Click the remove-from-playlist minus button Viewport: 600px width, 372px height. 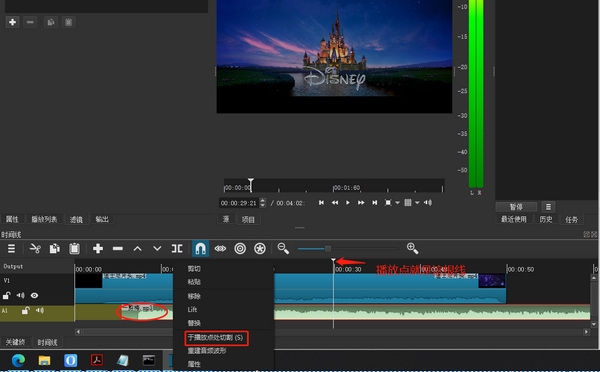click(x=30, y=22)
